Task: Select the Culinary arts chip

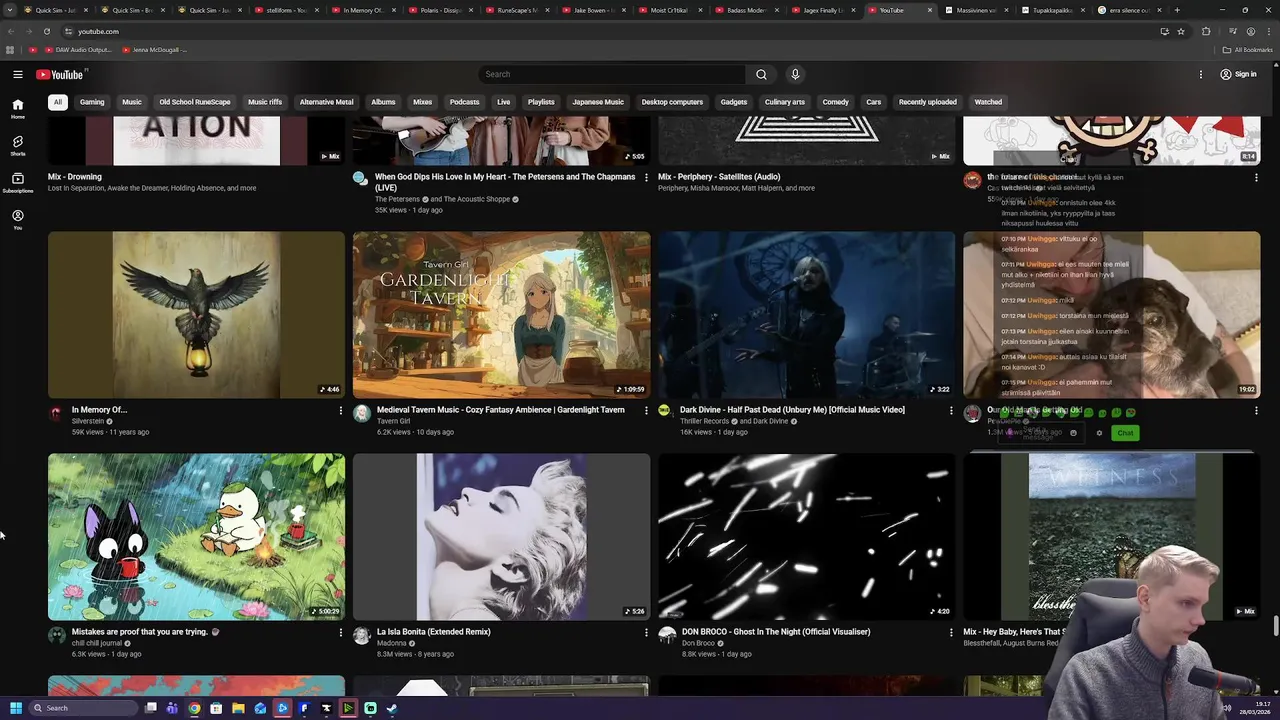Action: point(785,102)
